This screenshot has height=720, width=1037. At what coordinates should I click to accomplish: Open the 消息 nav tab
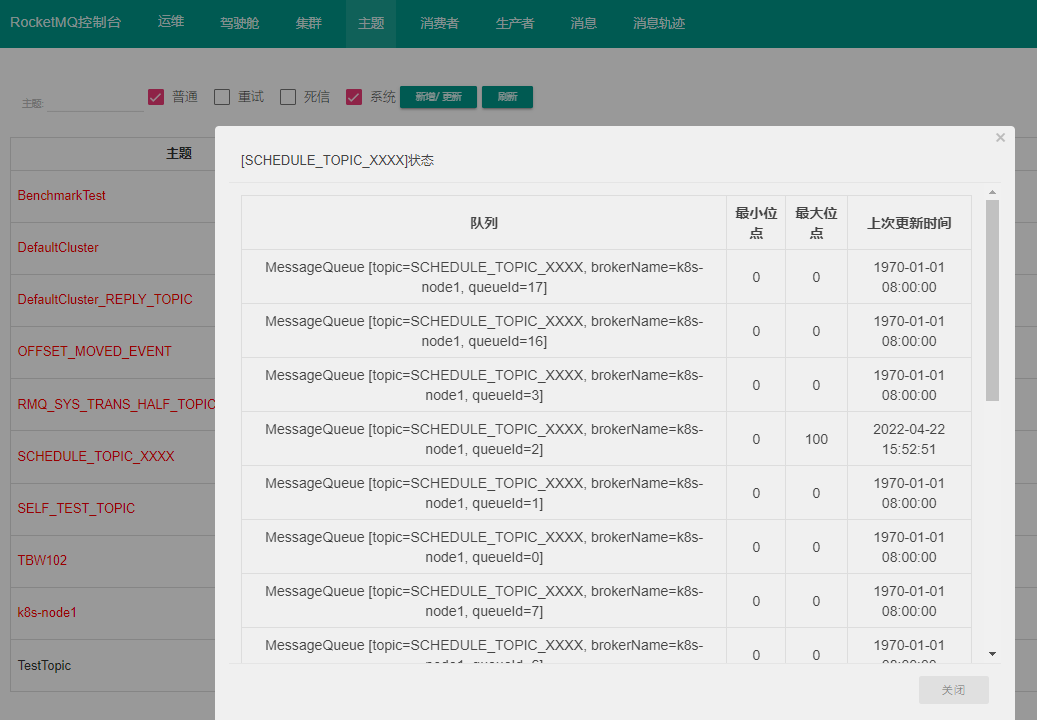pyautogui.click(x=584, y=23)
